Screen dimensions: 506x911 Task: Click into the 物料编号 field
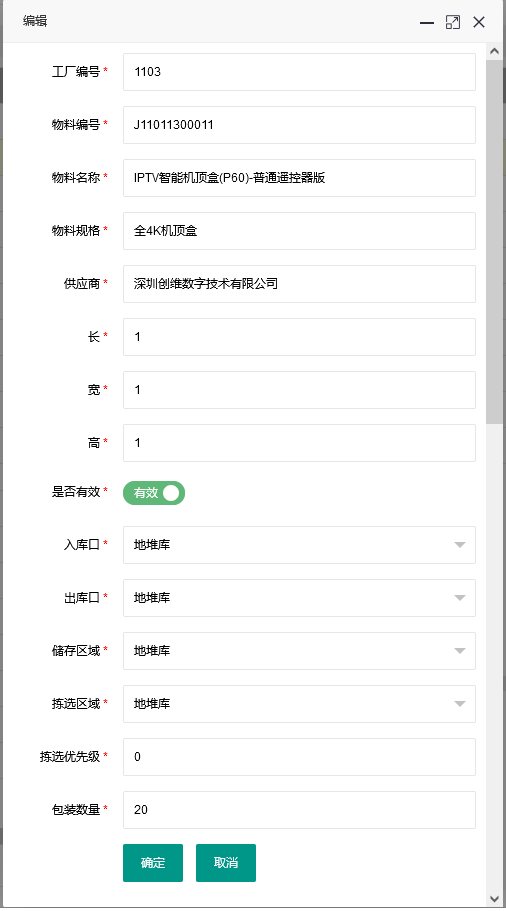tap(299, 125)
